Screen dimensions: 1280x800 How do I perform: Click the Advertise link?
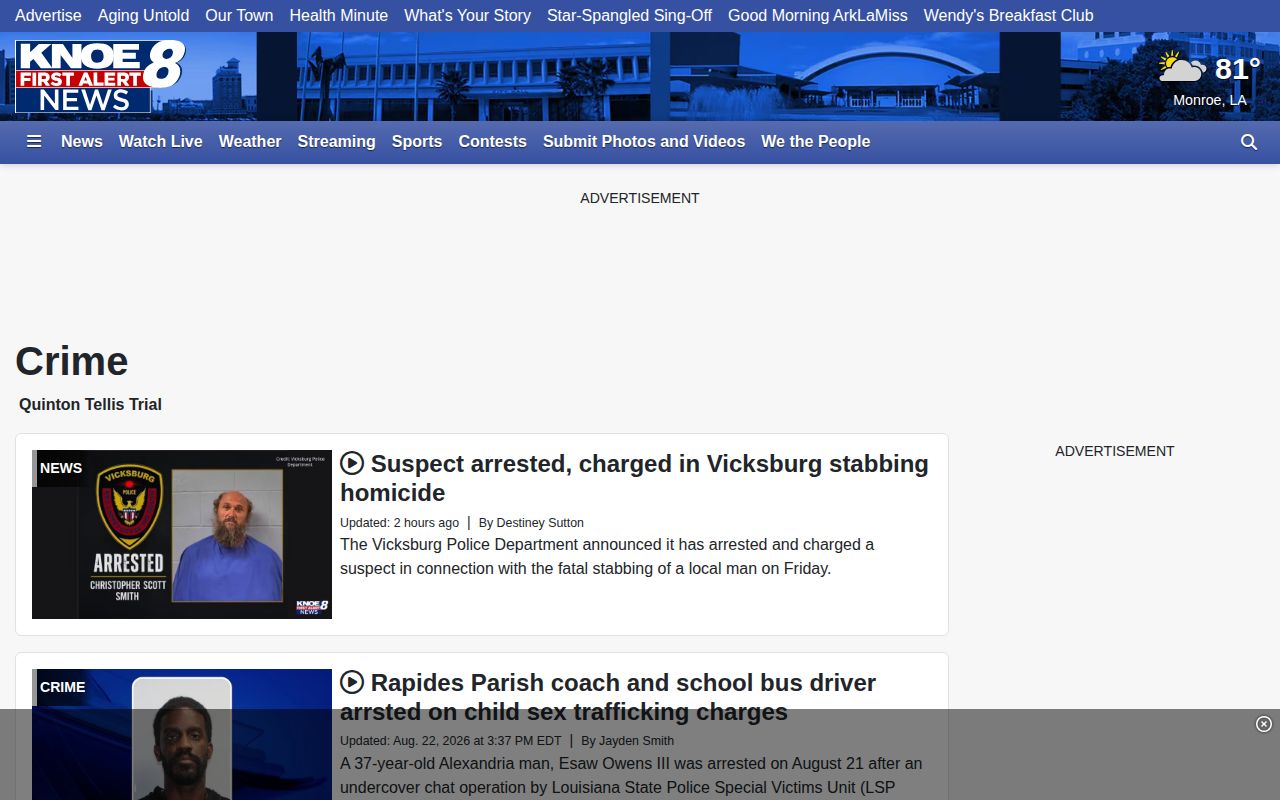pyautogui.click(x=48, y=16)
